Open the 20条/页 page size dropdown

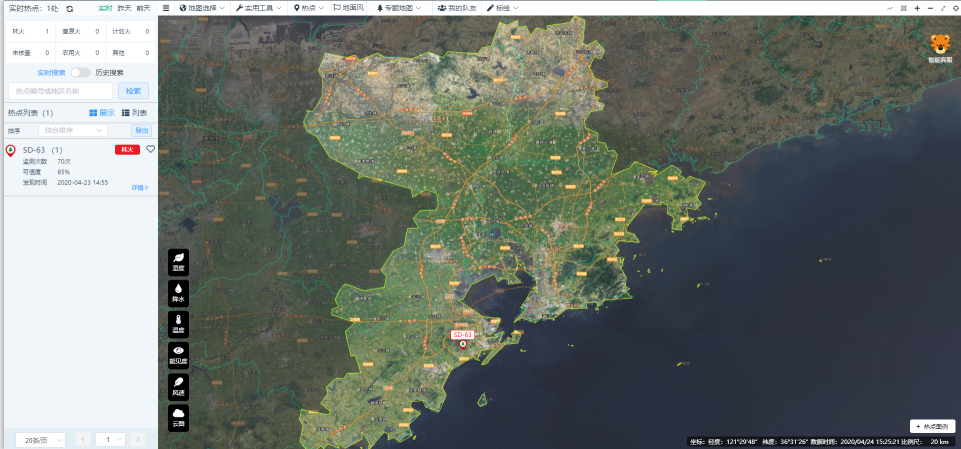coord(43,439)
